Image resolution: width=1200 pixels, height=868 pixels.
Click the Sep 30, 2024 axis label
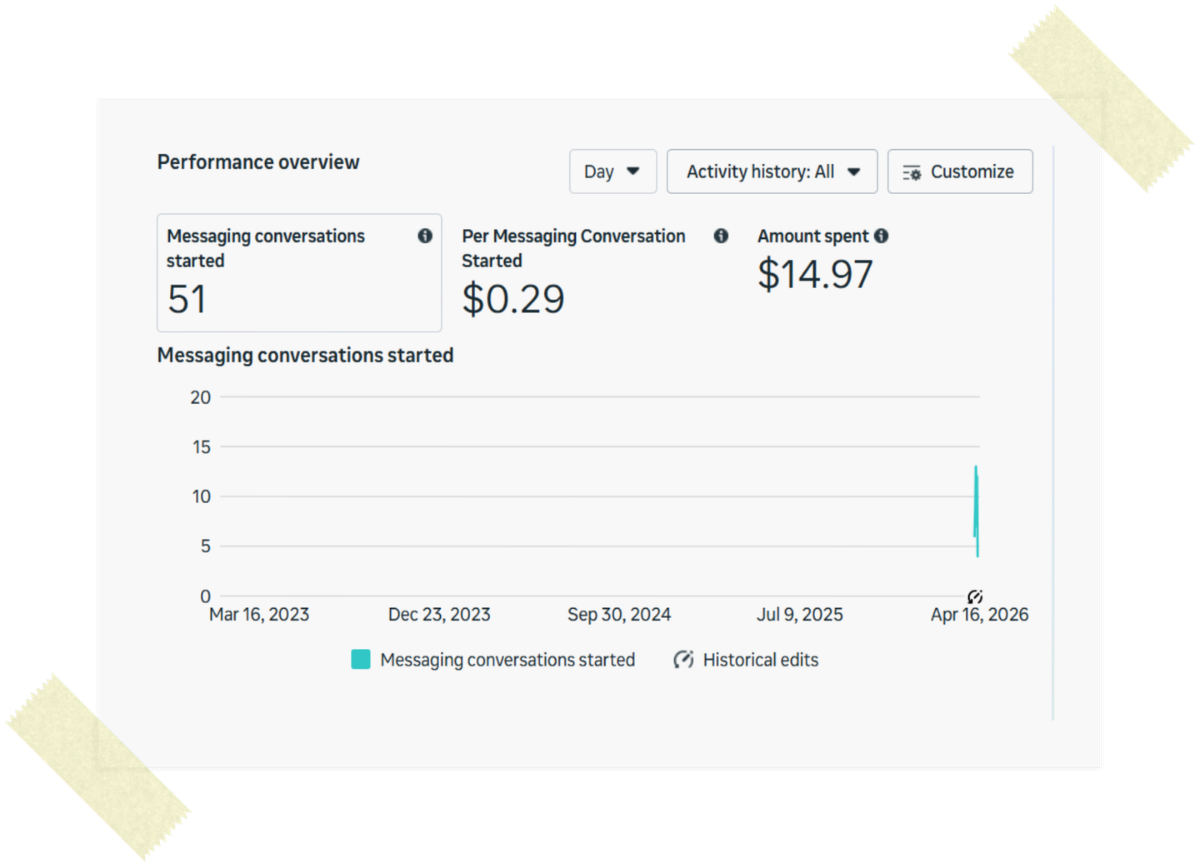[619, 615]
